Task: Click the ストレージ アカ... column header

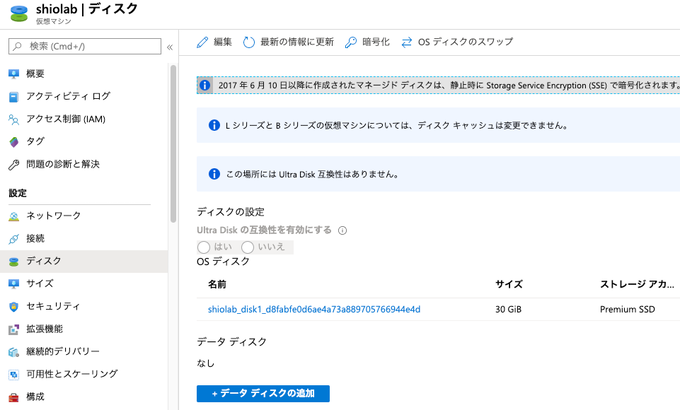Action: coord(637,285)
